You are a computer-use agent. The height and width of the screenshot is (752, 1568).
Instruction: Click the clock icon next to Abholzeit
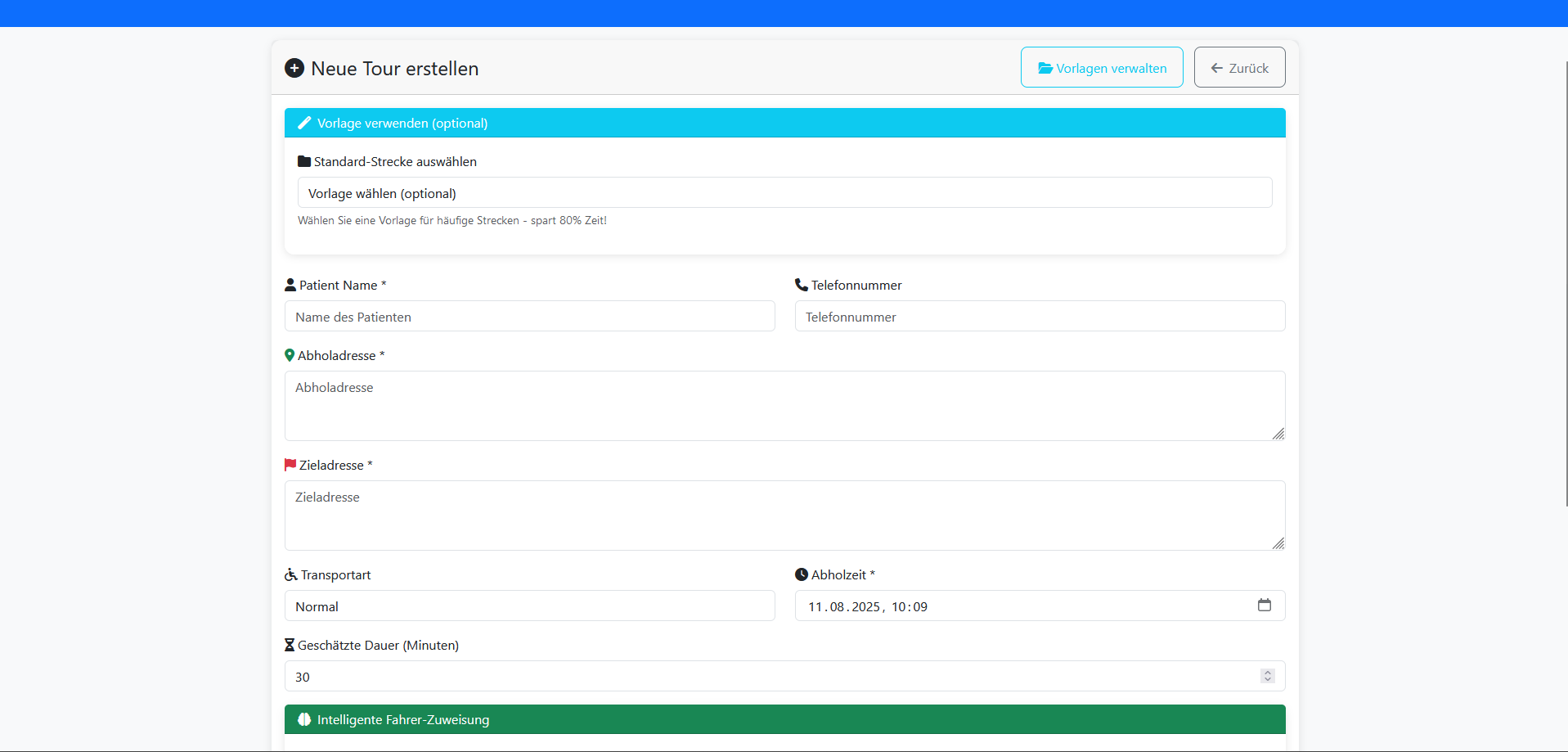(x=802, y=574)
